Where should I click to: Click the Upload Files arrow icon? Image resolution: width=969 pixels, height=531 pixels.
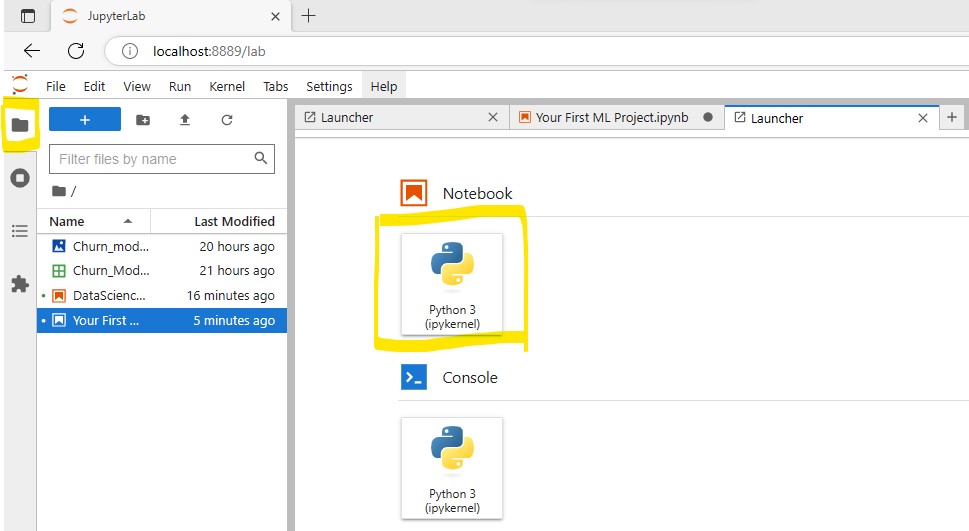185,120
